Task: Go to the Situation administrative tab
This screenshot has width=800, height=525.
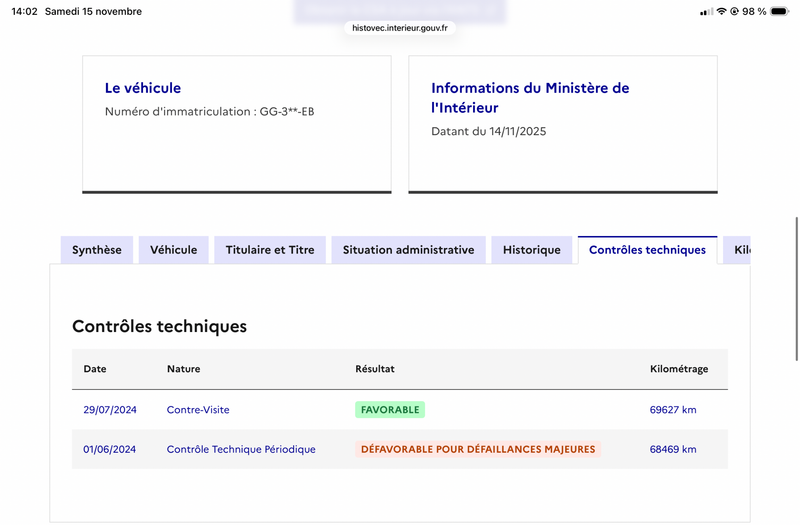Action: pos(408,250)
